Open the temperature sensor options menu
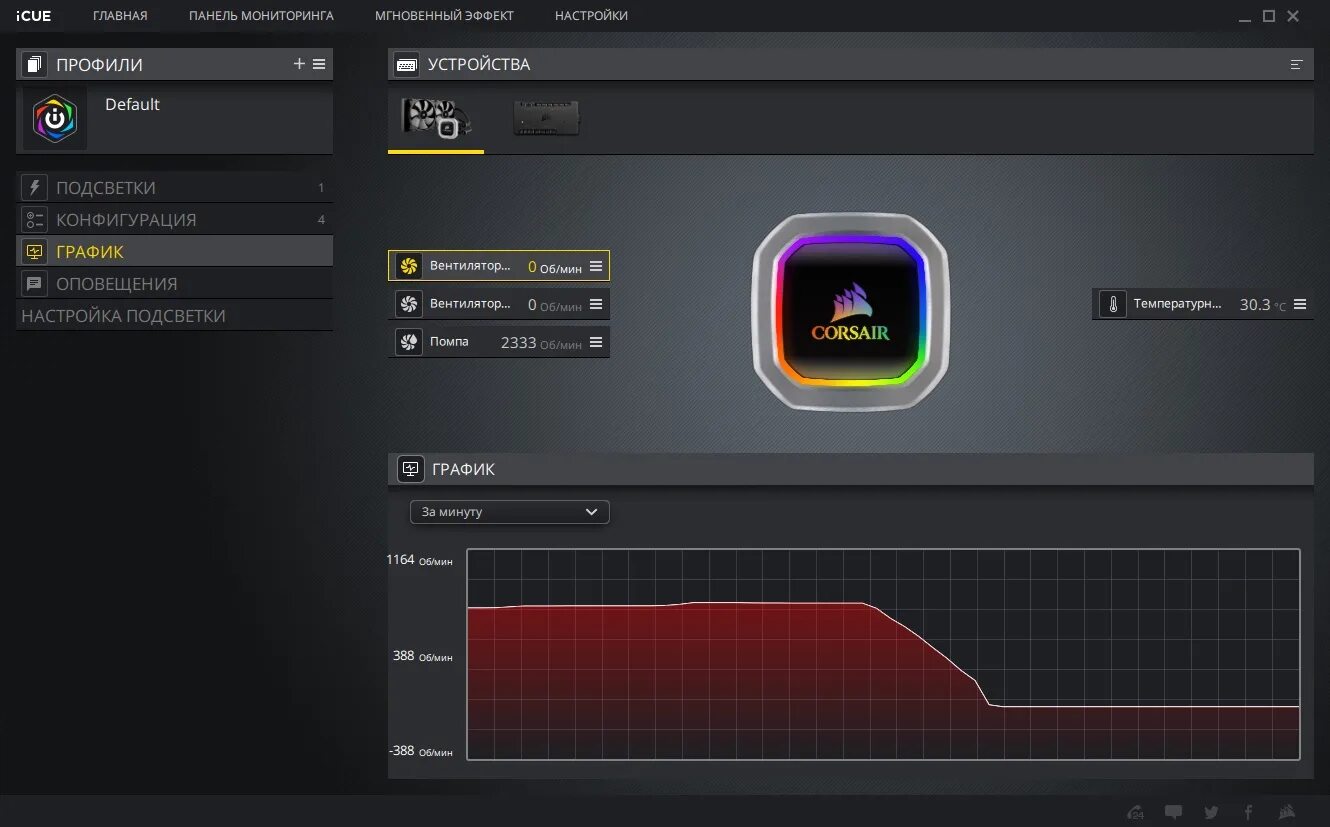 point(1300,304)
